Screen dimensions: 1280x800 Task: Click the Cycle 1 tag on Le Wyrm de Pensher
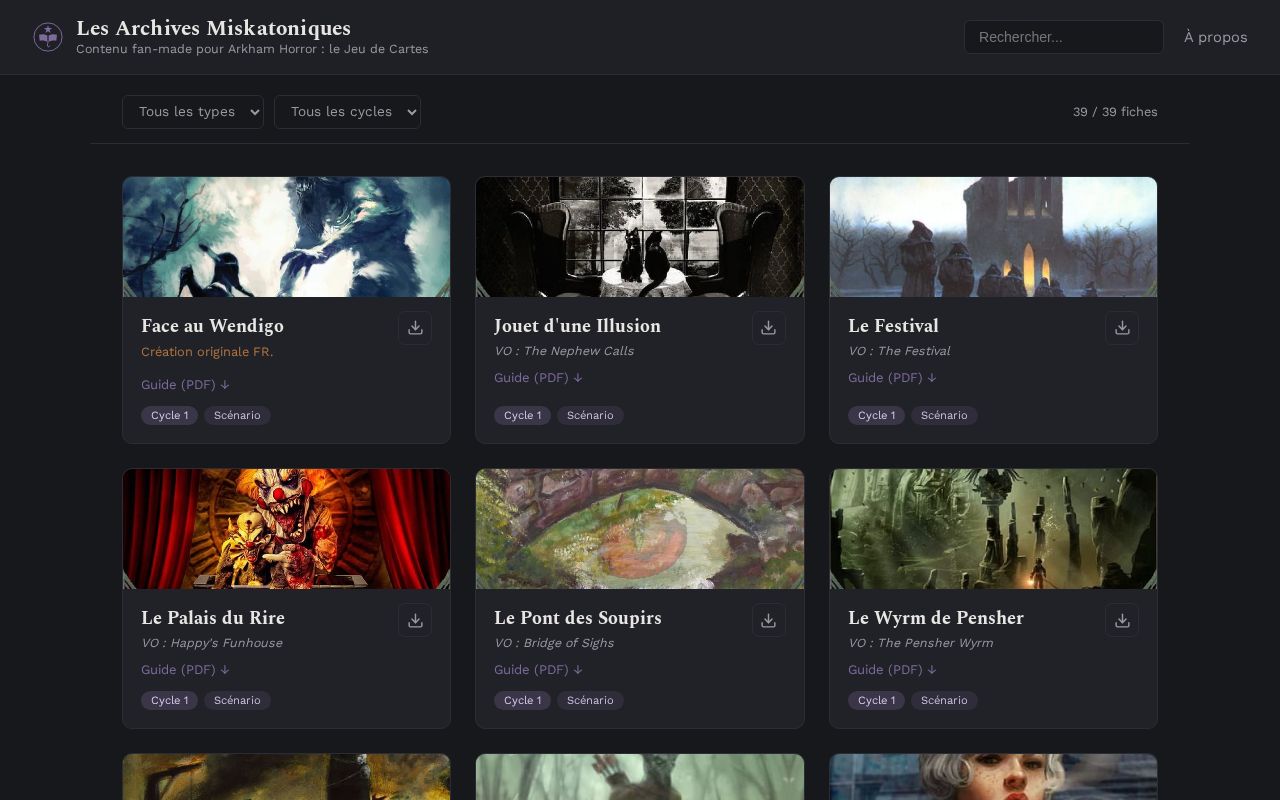(x=876, y=701)
